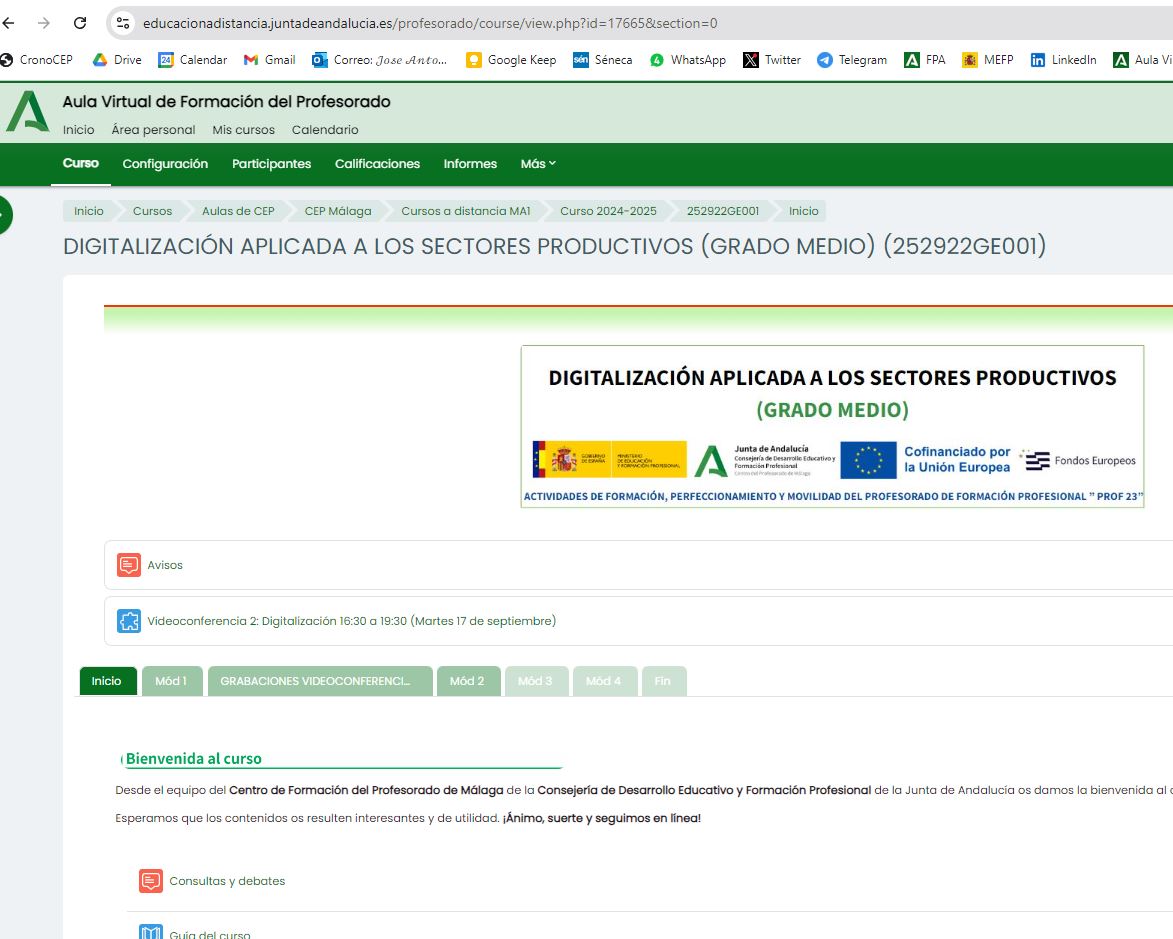This screenshot has height=939, width=1173.
Task: Select the Inicio section tab
Action: coord(108,681)
